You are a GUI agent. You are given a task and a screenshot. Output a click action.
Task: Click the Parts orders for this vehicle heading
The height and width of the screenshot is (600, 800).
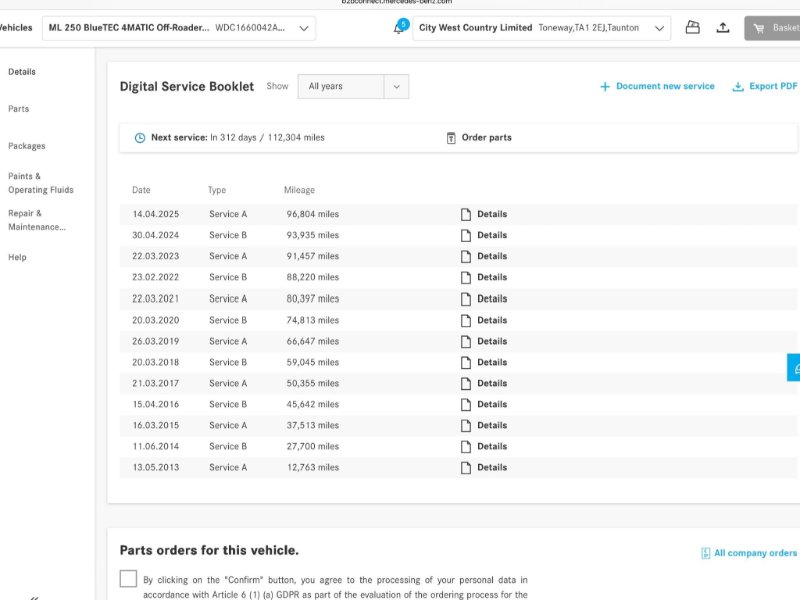(209, 551)
